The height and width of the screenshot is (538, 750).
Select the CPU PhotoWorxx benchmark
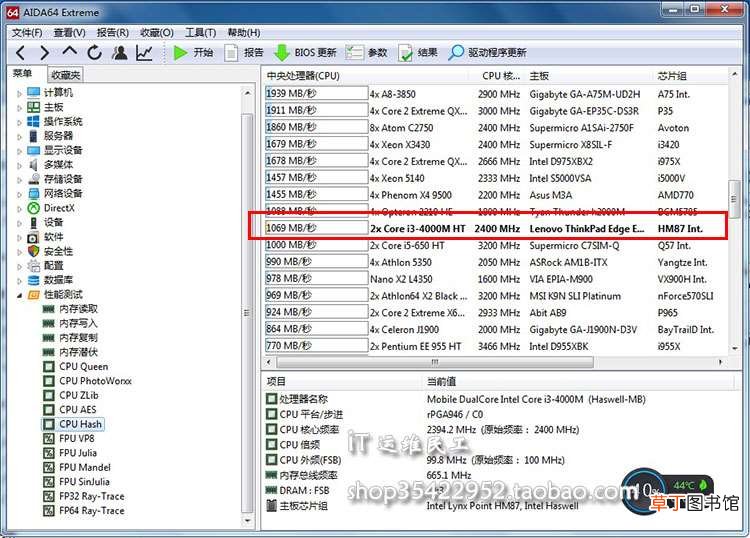pos(87,381)
